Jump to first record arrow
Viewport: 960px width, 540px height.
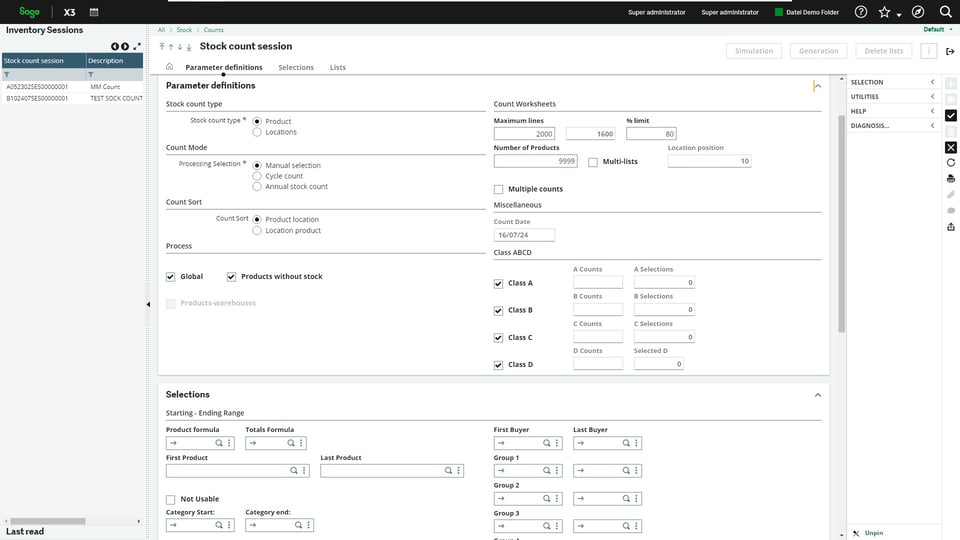coord(162,47)
